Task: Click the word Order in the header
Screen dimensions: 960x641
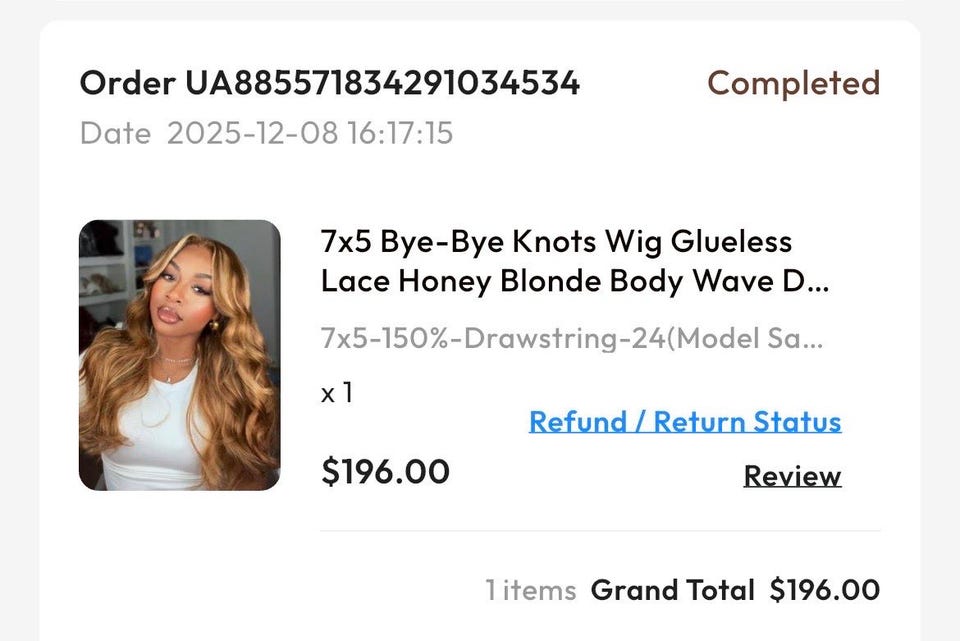Action: (x=128, y=83)
